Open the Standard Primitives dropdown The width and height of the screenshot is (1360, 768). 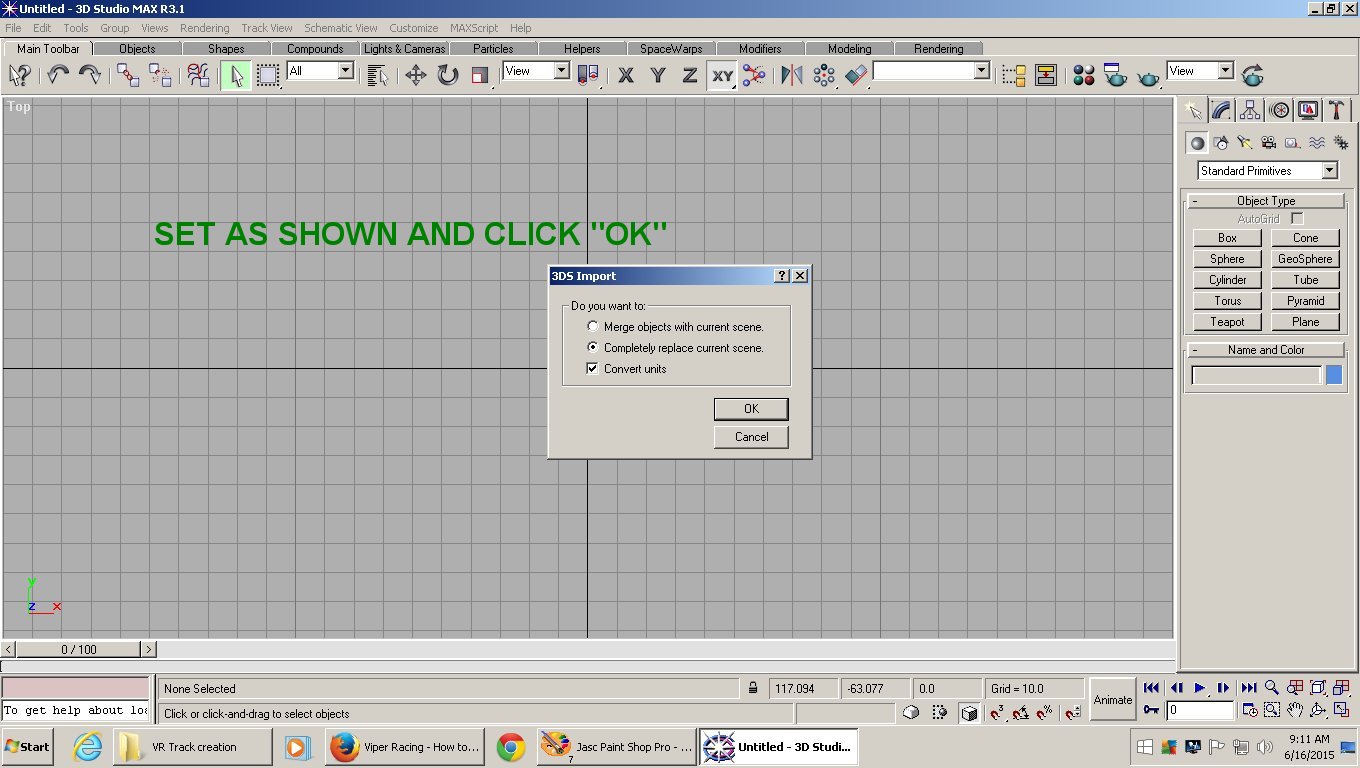click(1267, 171)
